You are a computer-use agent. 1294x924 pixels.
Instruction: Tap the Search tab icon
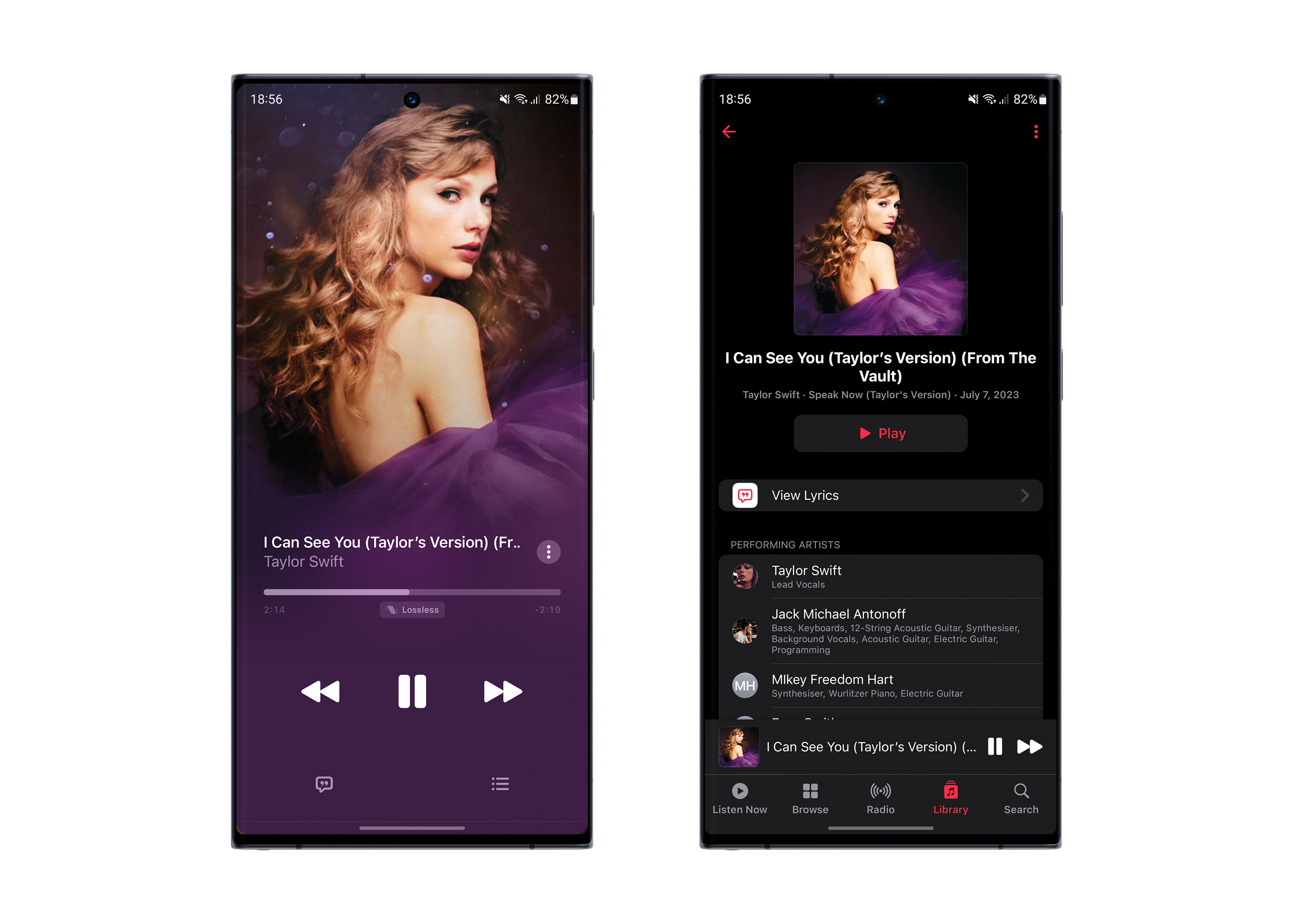click(1019, 795)
